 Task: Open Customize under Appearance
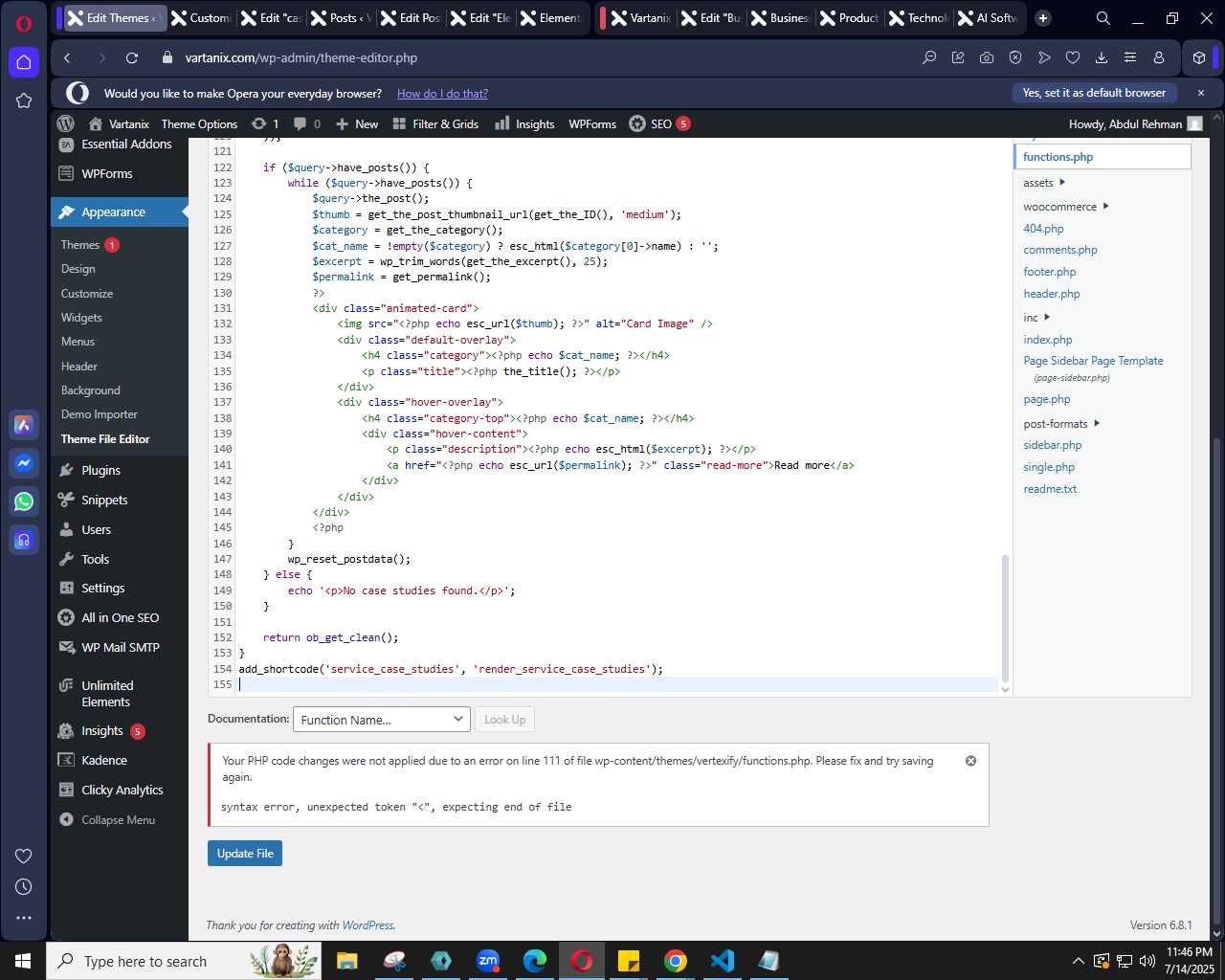(87, 294)
